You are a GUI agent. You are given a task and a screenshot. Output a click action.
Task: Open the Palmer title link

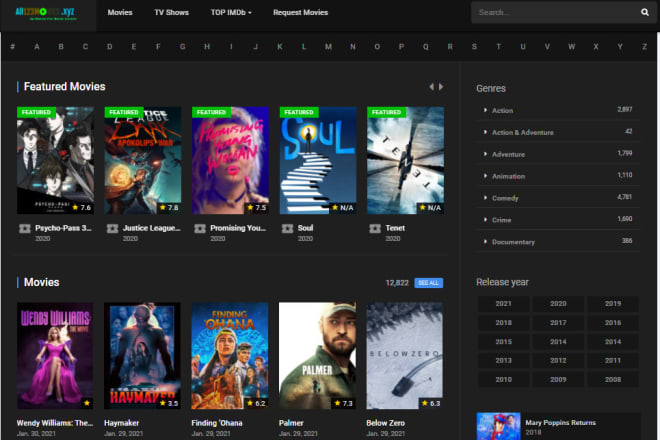(x=291, y=423)
